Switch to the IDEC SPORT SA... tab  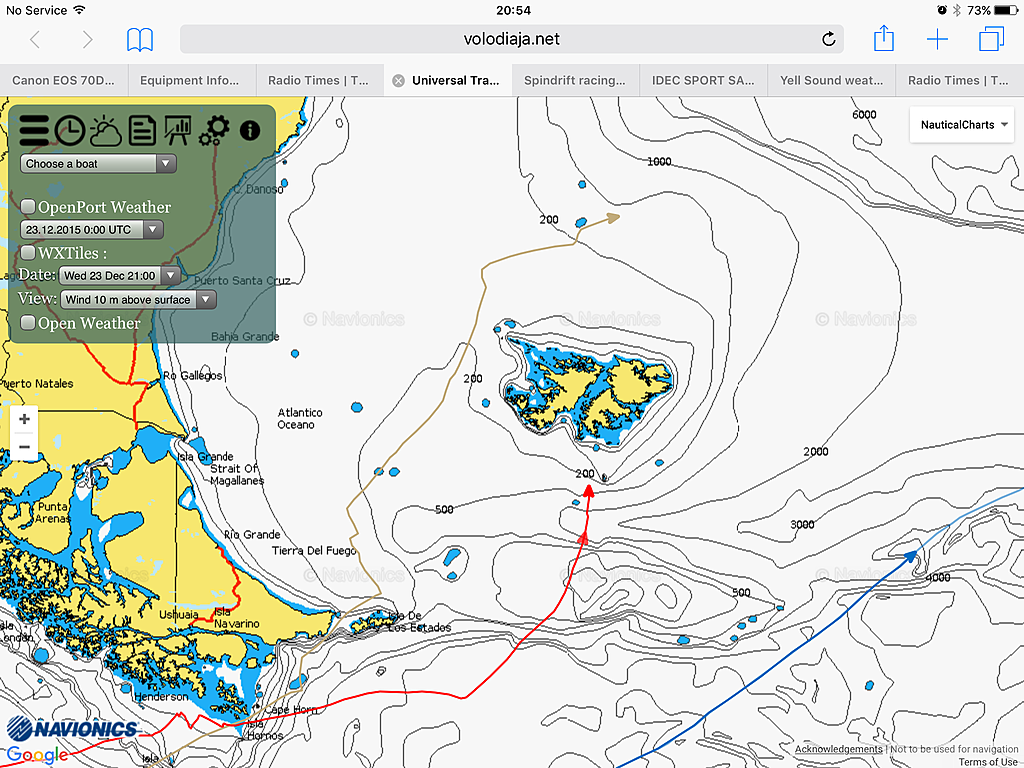[703, 80]
